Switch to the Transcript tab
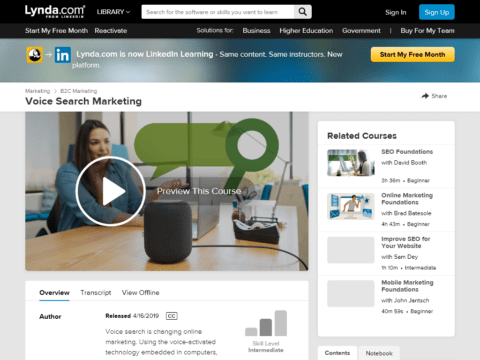 pos(96,293)
